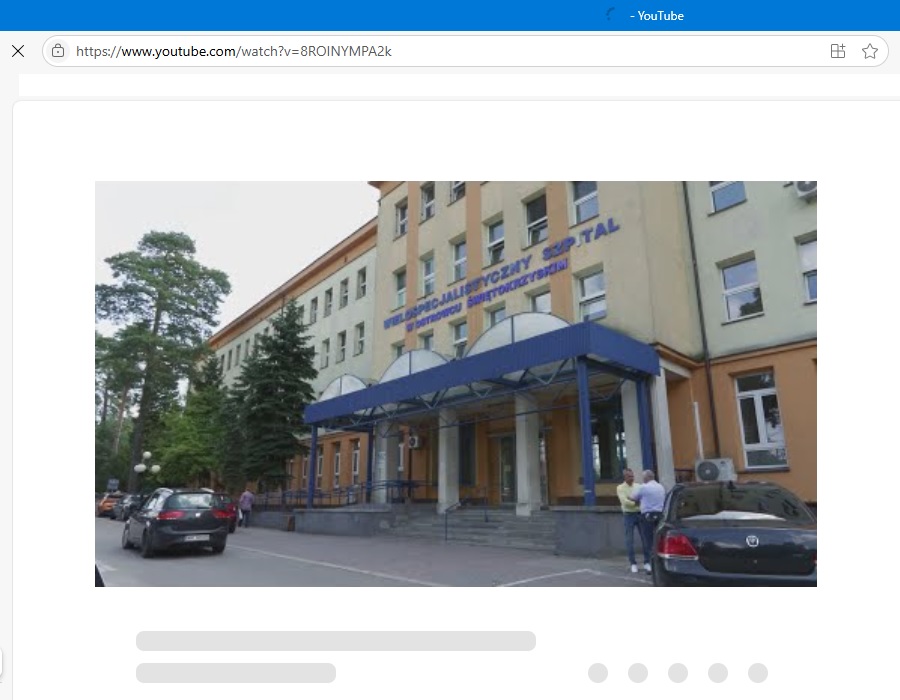
Task: View site information via the lock icon
Action: pyautogui.click(x=58, y=51)
